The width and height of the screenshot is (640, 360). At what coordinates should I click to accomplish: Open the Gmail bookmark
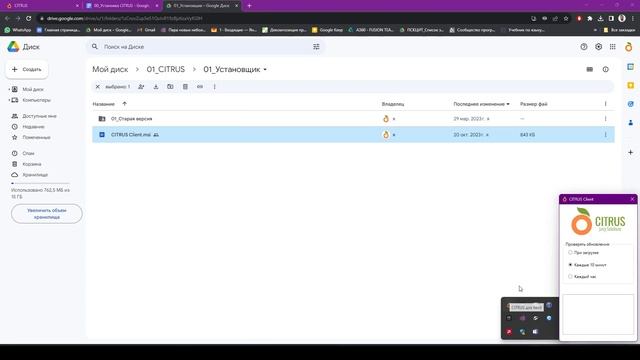point(146,30)
